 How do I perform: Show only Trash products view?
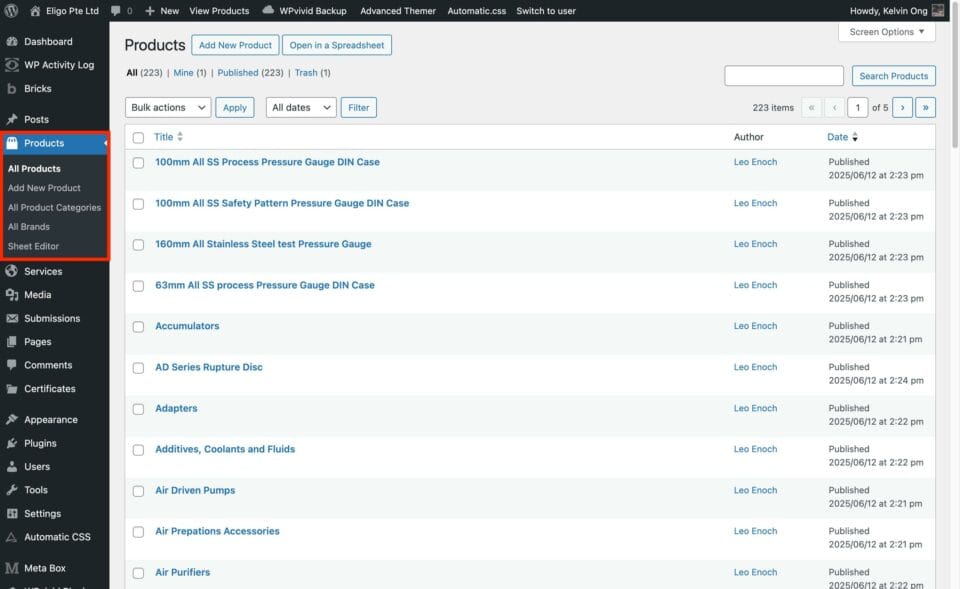(306, 73)
